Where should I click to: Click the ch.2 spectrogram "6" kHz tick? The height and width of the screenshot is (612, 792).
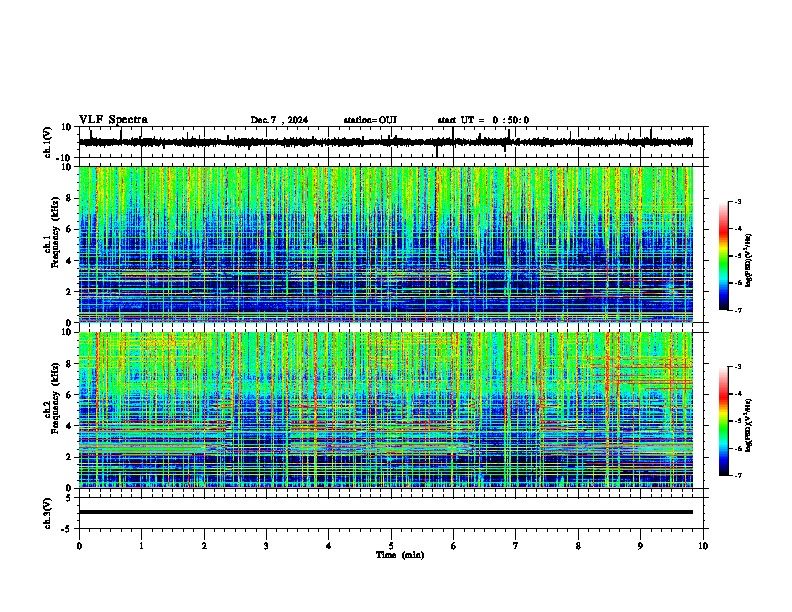click(x=70, y=394)
